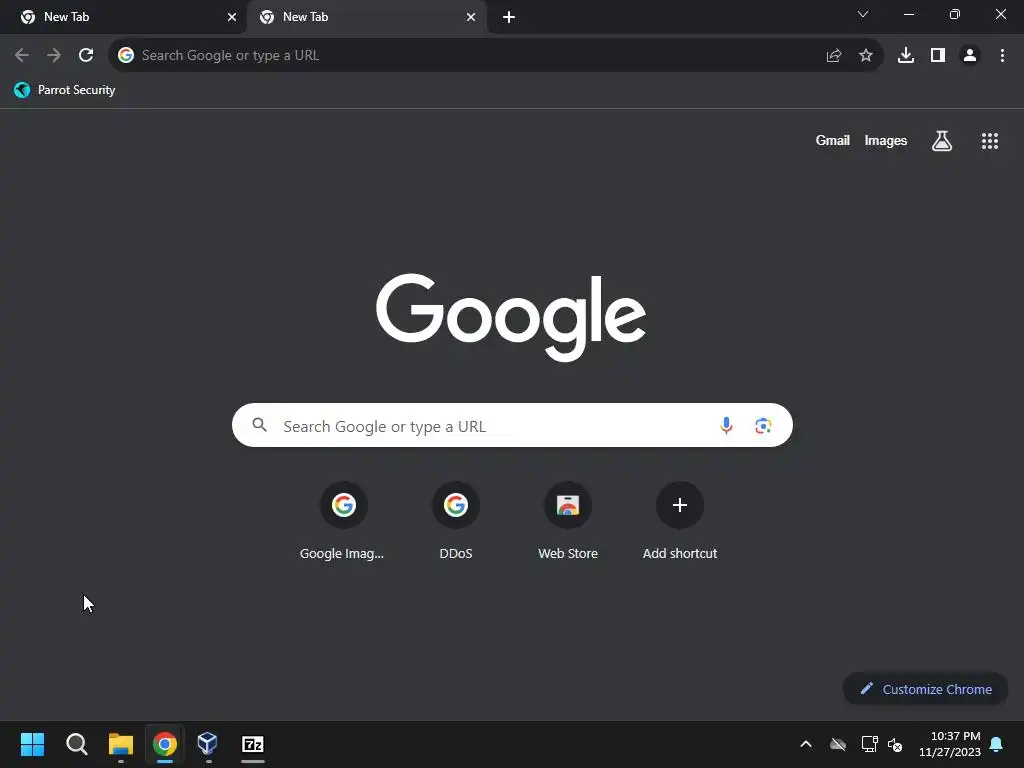
Task: Show hidden tray icons chevron
Action: click(806, 744)
